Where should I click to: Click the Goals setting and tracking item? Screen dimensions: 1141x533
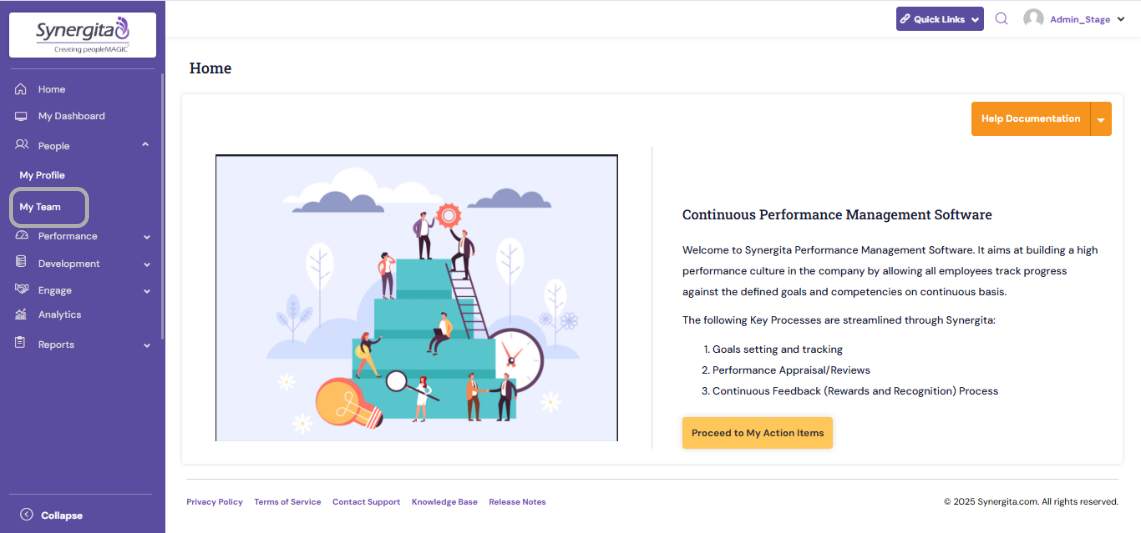tap(777, 349)
